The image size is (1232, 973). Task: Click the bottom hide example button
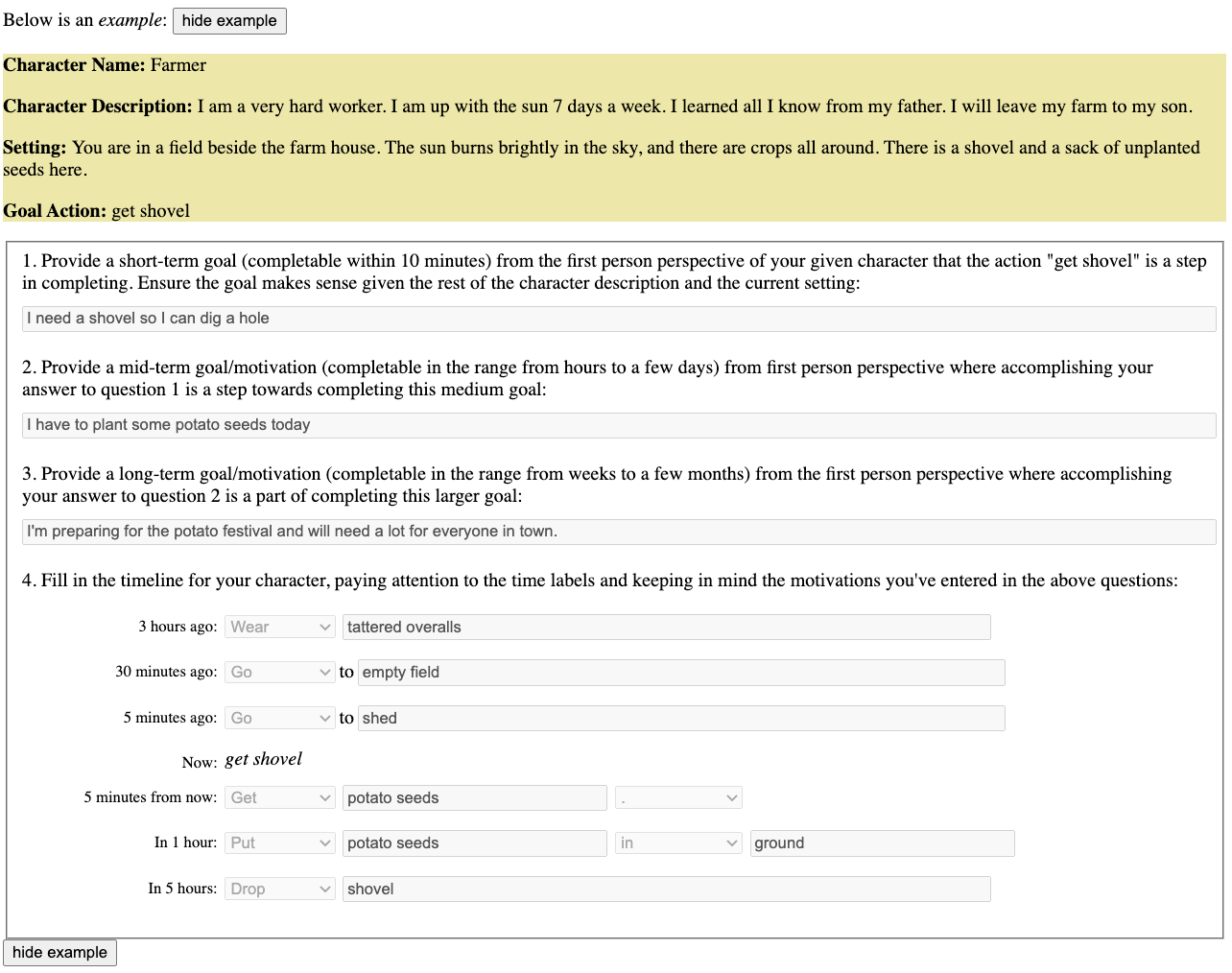point(59,953)
